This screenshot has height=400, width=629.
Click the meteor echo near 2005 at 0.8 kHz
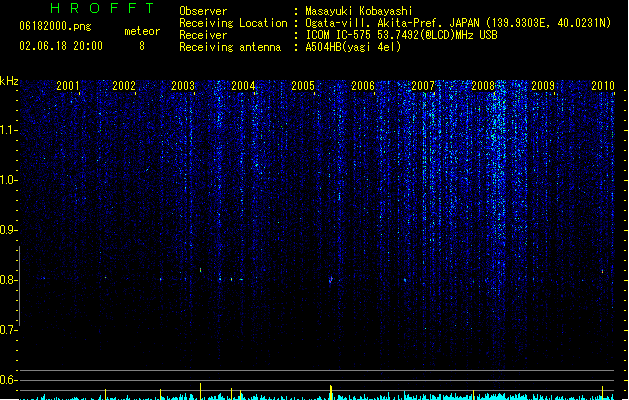click(331, 280)
